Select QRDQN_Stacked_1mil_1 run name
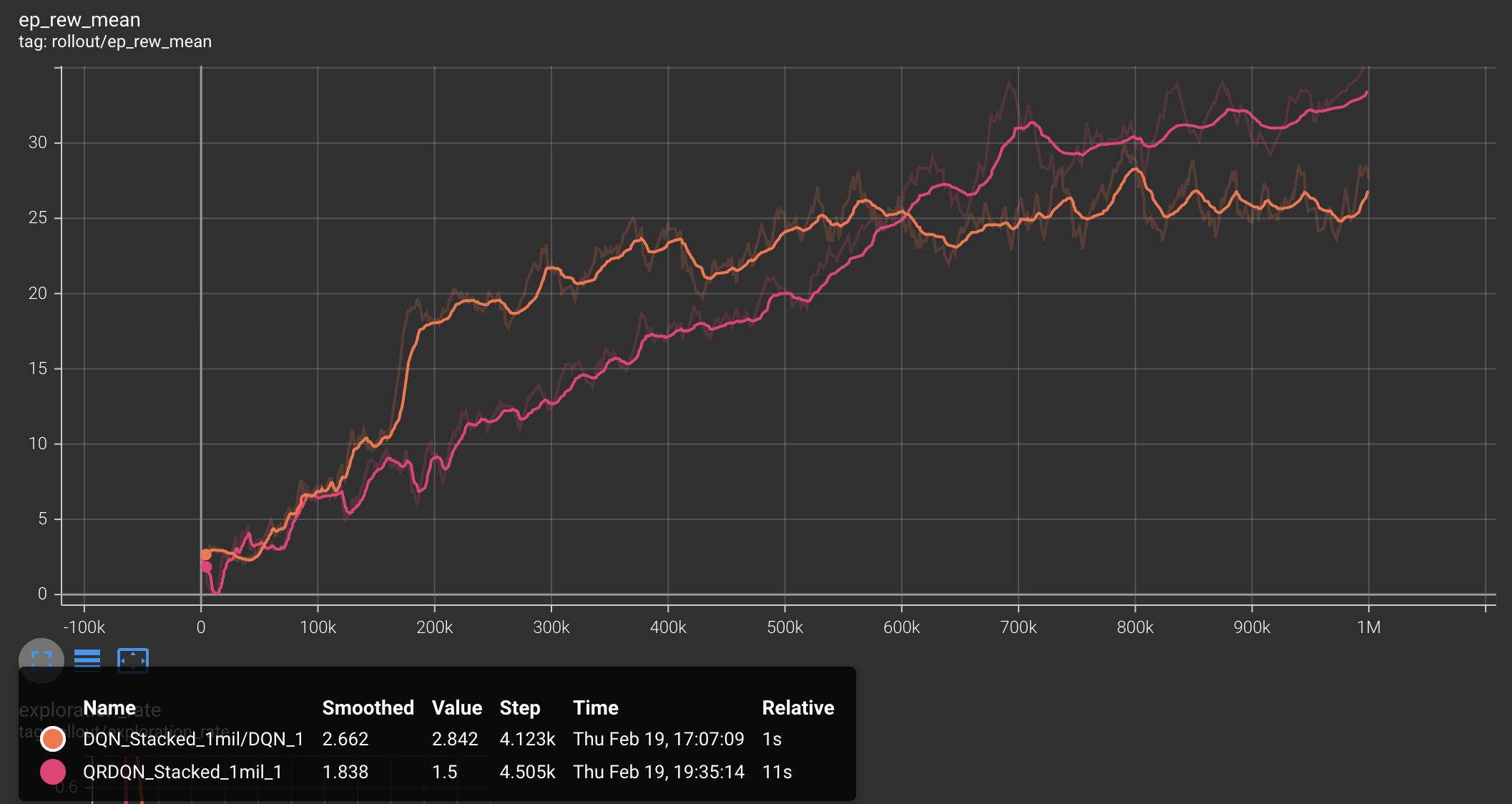1512x804 pixels. 182,772
